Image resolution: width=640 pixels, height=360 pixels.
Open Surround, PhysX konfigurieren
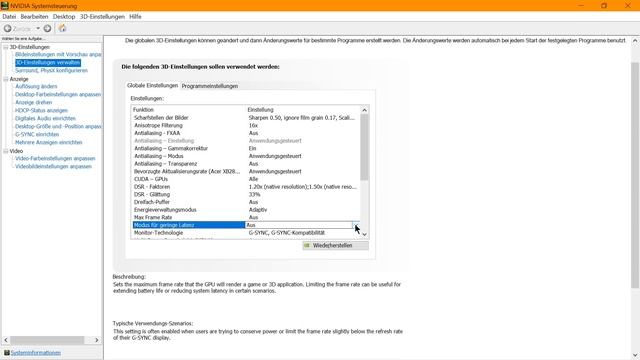51,71
